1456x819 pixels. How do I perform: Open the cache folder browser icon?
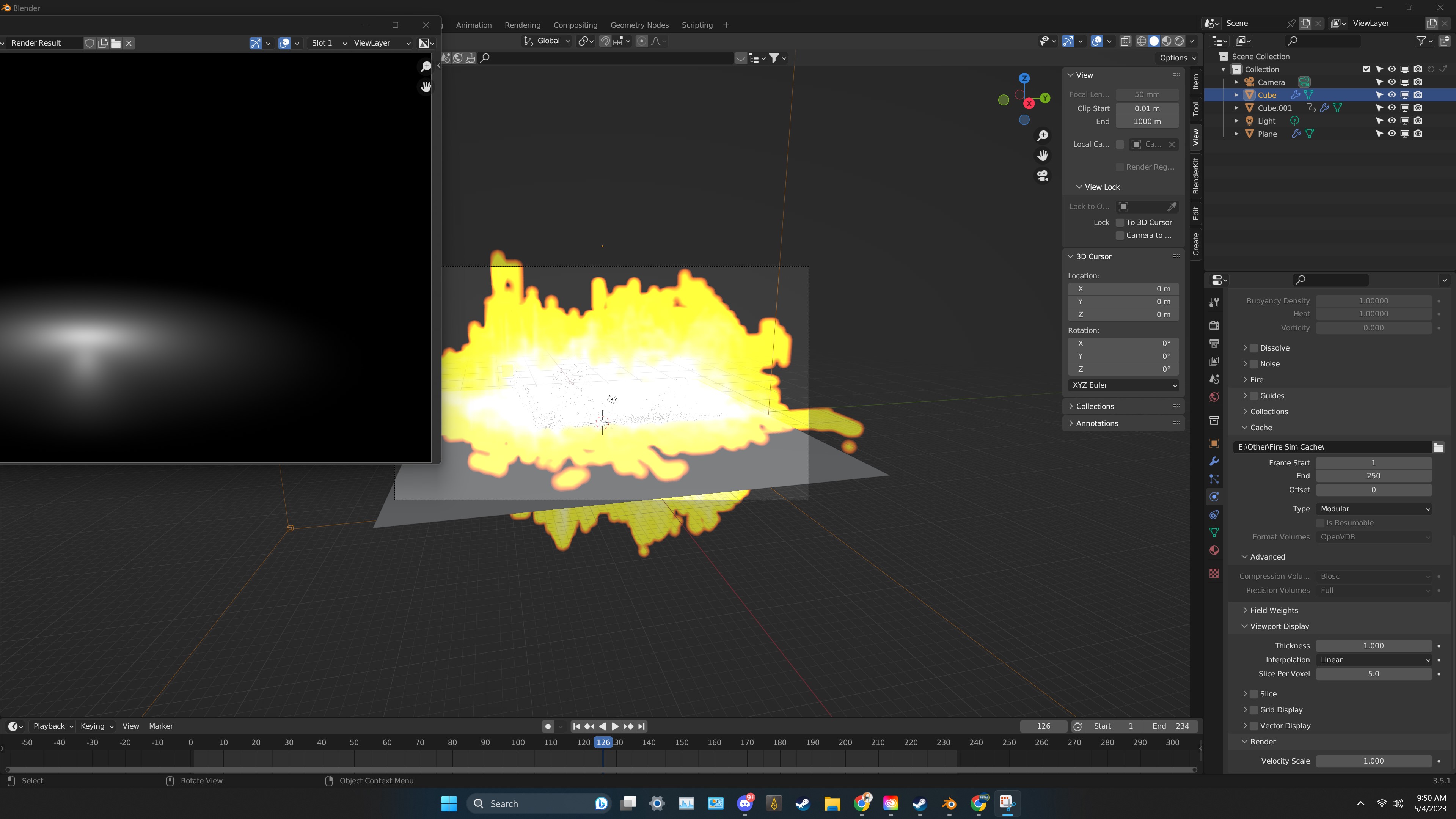tap(1439, 447)
